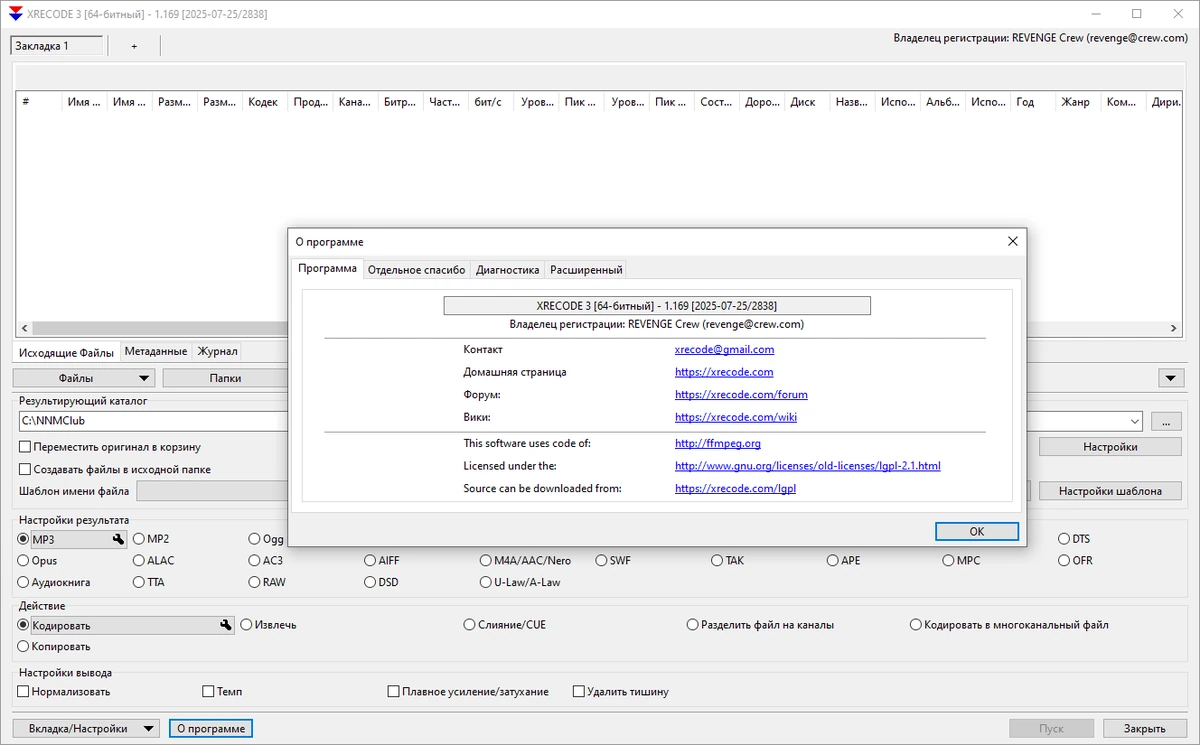Open the gnu.org lgpl-2.1 license link
The height and width of the screenshot is (745, 1200).
(807, 466)
